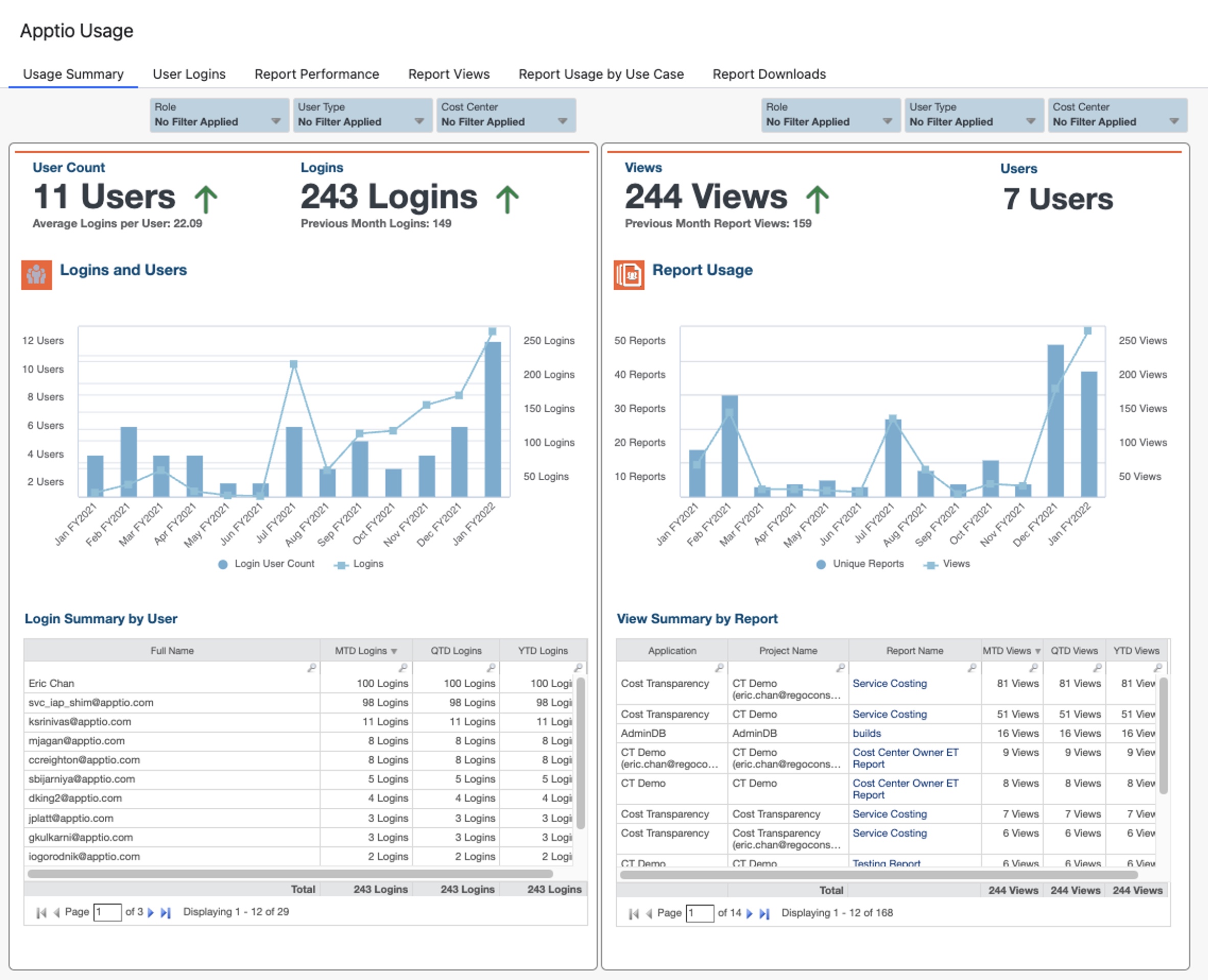Open the builds report link
The height and width of the screenshot is (980, 1208).
click(x=867, y=733)
